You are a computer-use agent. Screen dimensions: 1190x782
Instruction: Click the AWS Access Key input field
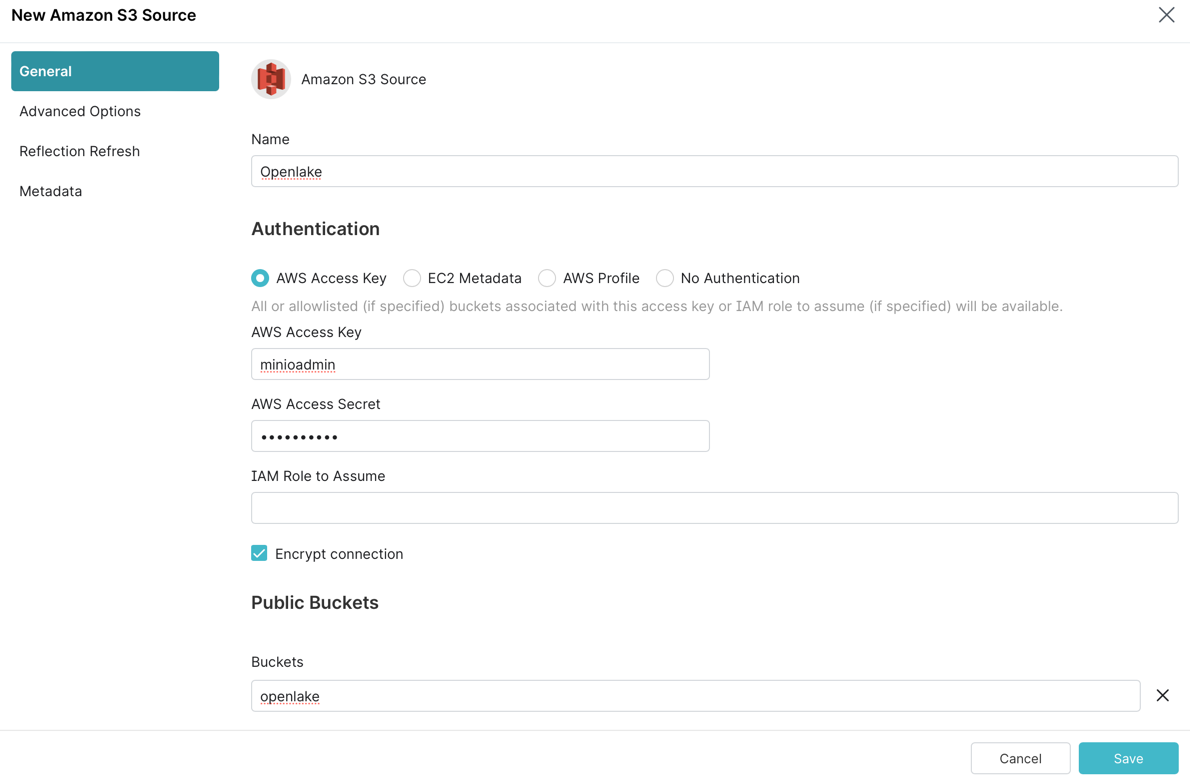tap(480, 364)
